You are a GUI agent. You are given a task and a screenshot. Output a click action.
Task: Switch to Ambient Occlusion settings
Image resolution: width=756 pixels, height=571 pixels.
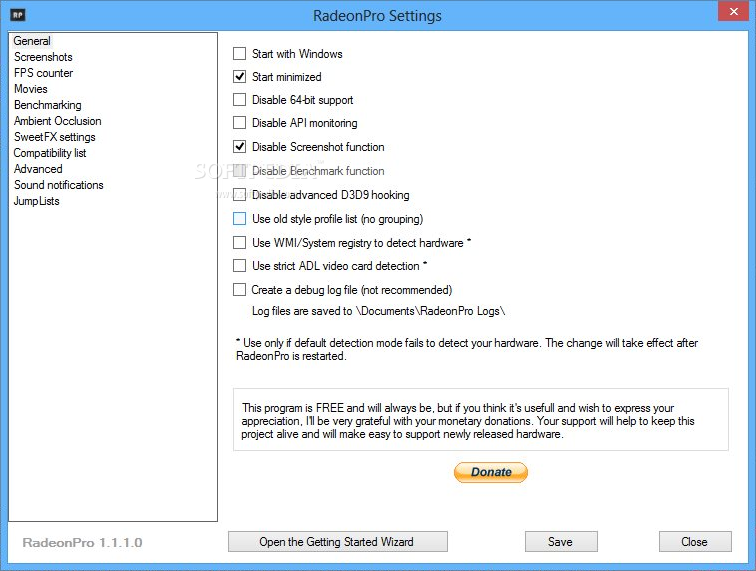58,121
